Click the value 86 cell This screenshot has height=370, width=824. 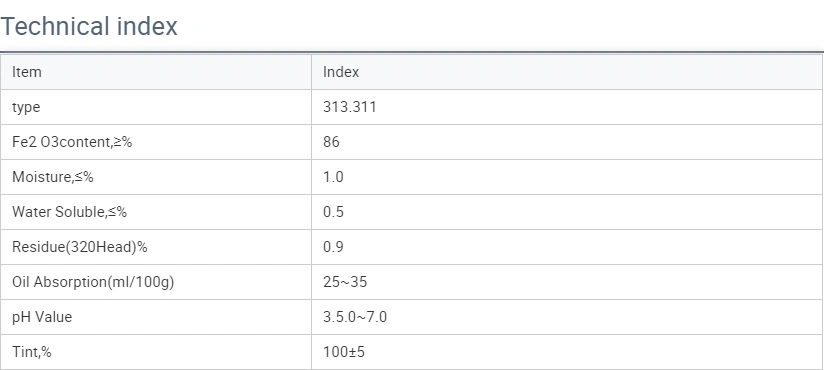332,142
